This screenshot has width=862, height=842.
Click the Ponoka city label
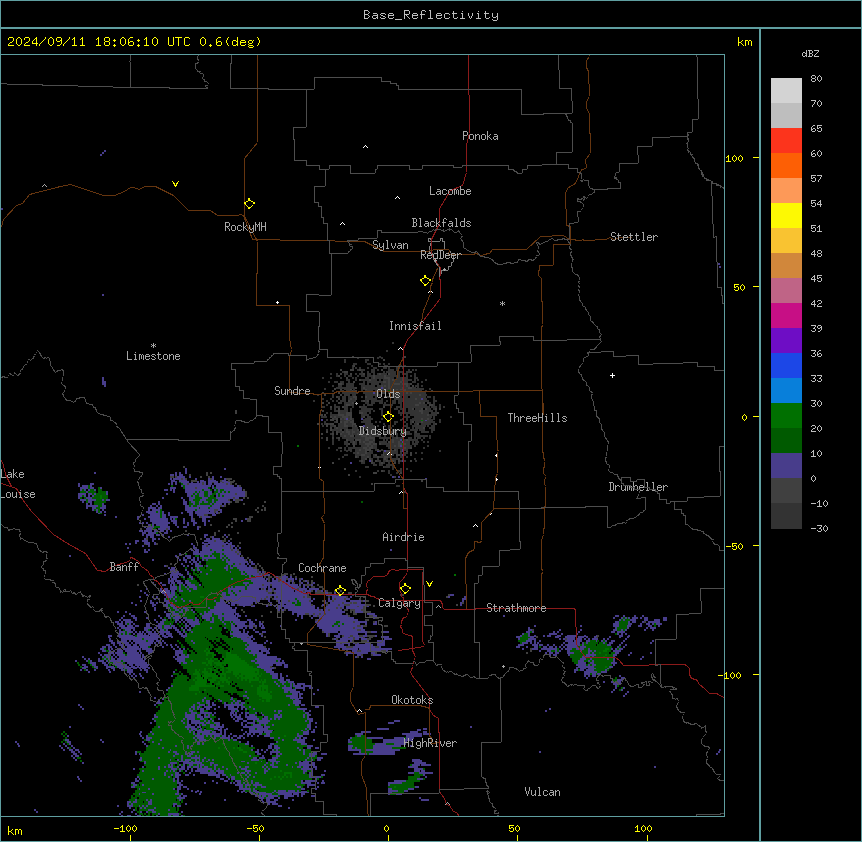tap(480, 136)
